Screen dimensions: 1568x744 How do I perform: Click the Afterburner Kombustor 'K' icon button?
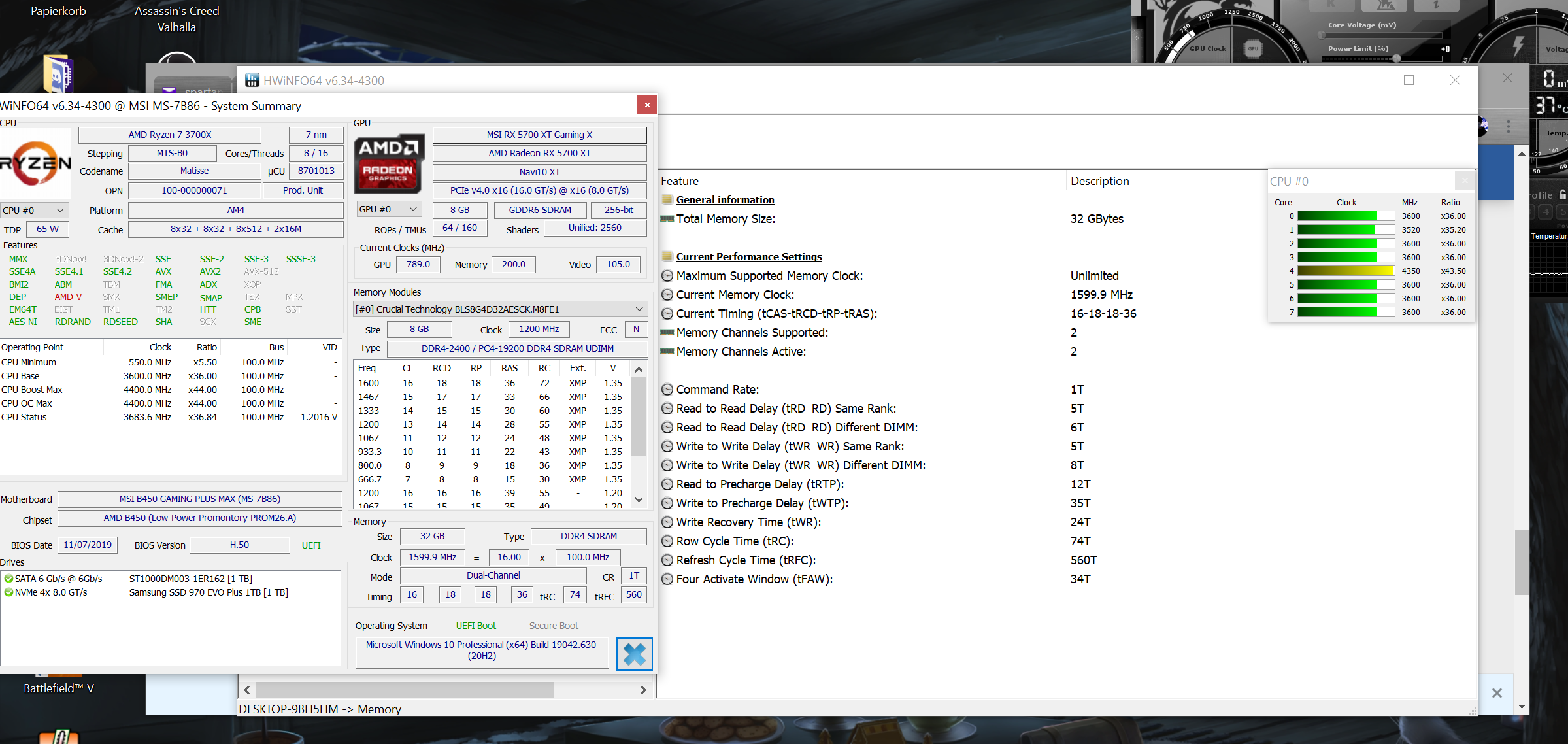click(1333, 5)
